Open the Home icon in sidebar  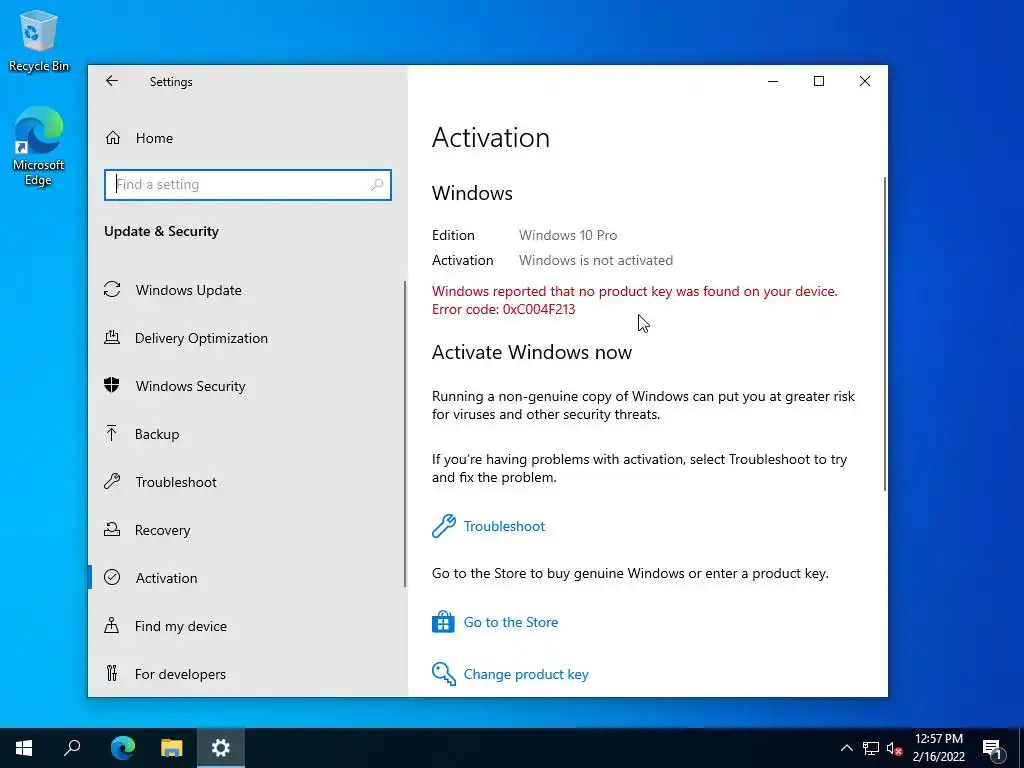113,138
